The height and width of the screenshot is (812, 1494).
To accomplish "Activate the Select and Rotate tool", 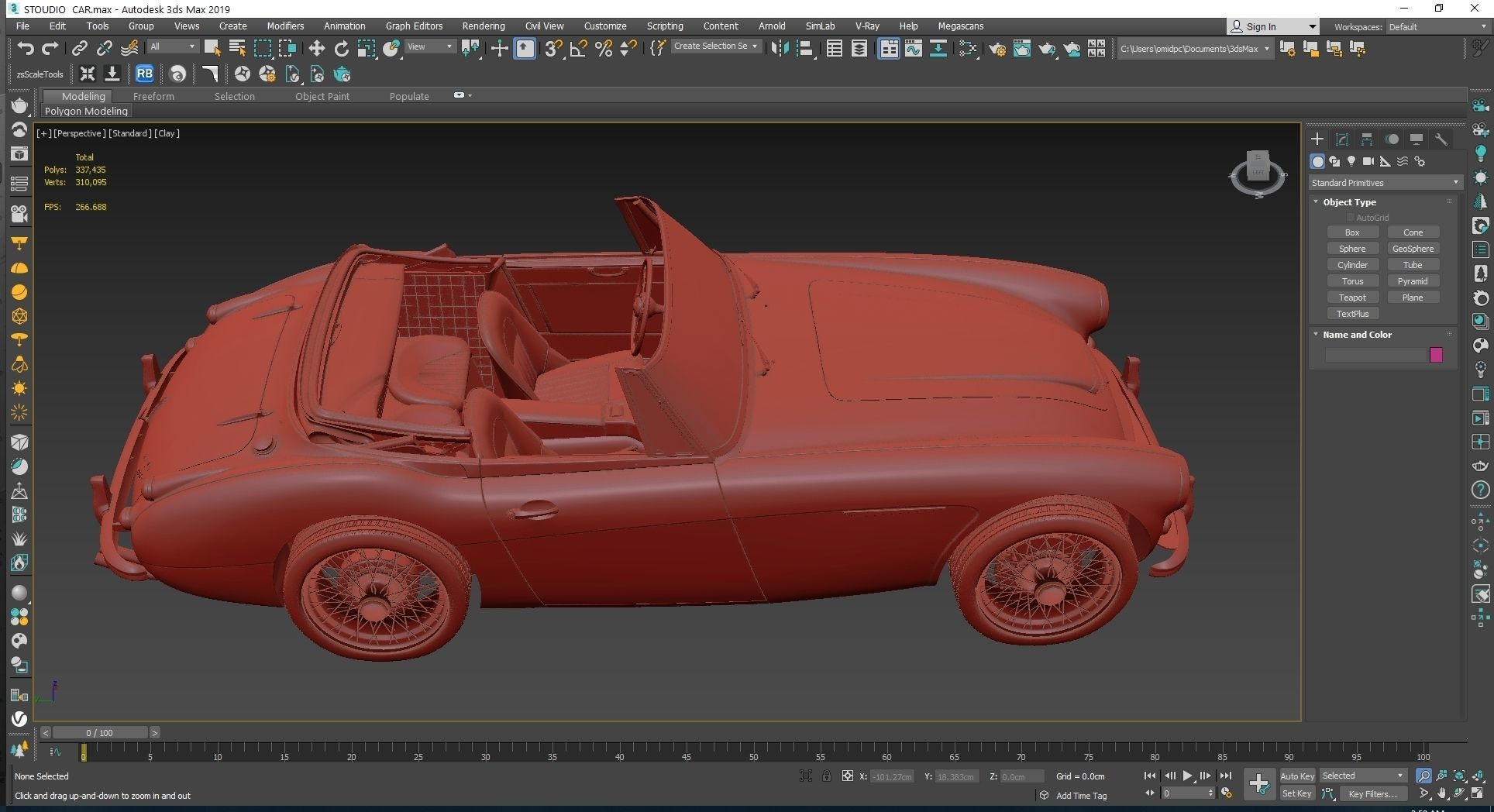I will pyautogui.click(x=341, y=48).
